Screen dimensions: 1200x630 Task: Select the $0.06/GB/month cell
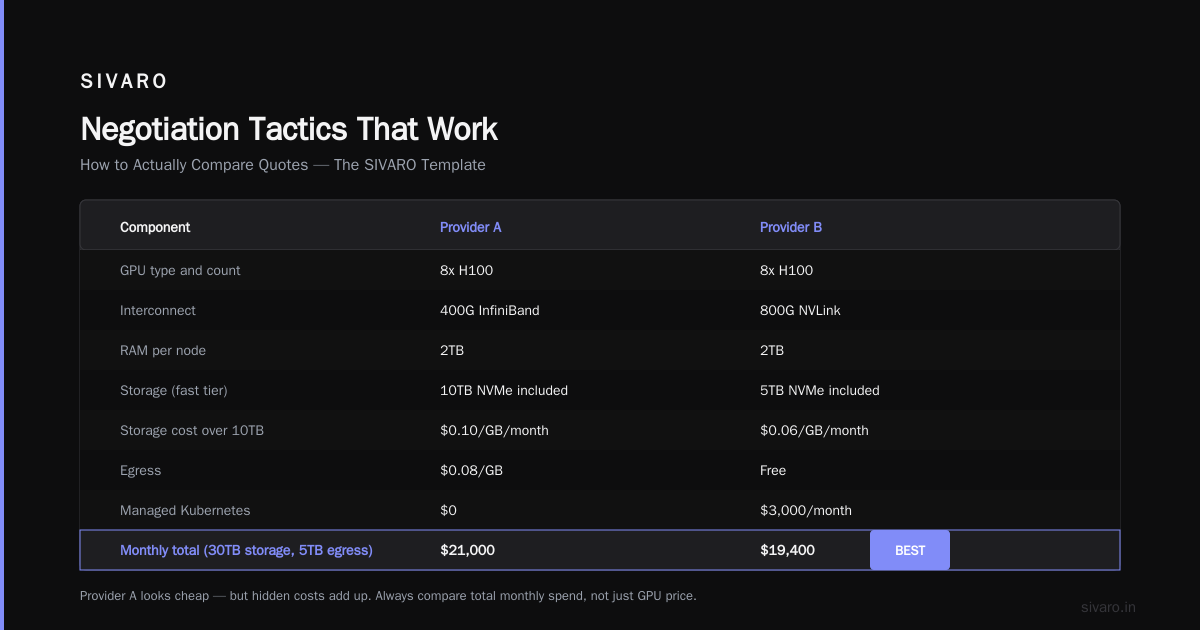point(814,430)
